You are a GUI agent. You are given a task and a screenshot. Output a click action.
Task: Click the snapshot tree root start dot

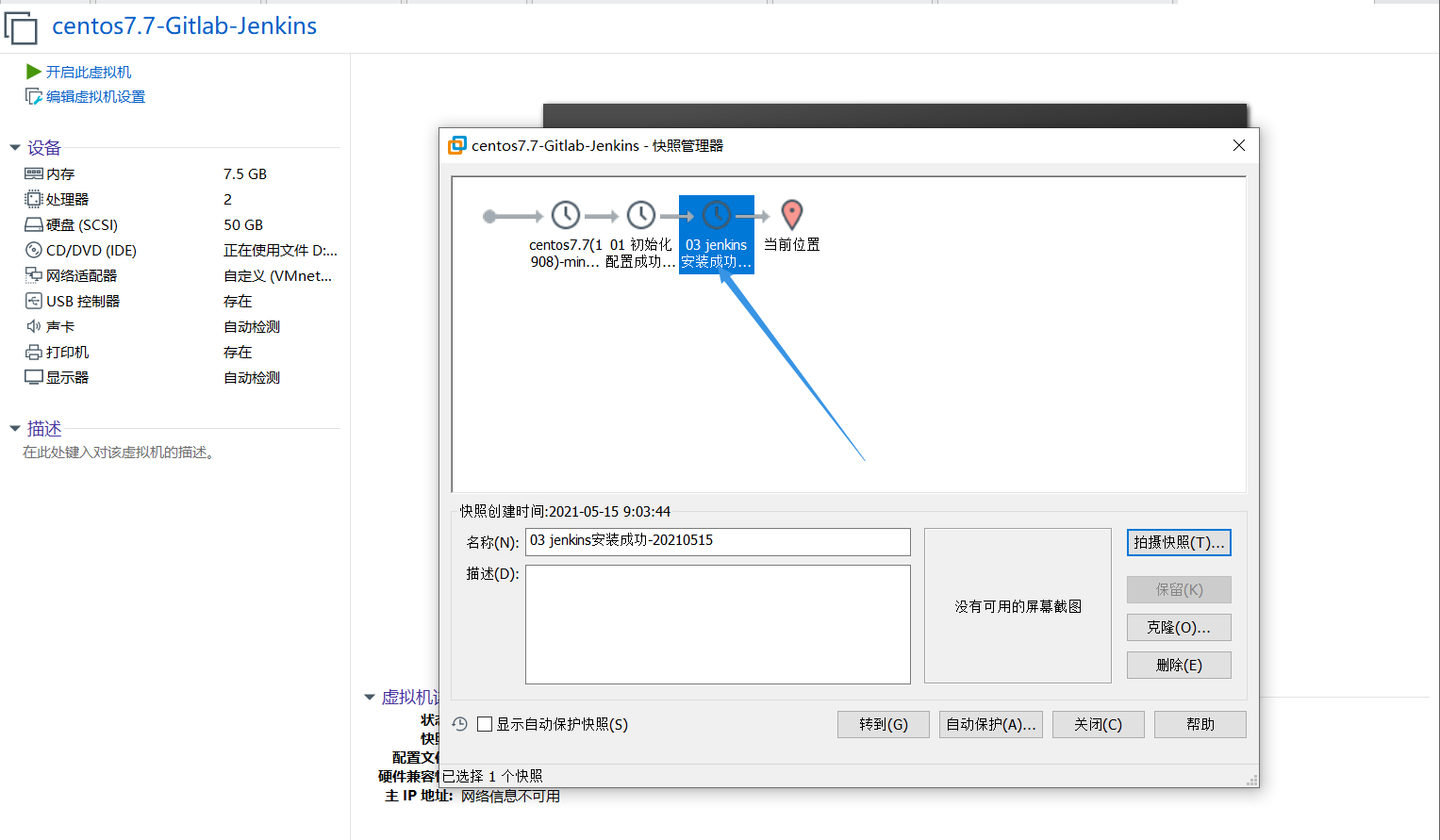coord(489,217)
